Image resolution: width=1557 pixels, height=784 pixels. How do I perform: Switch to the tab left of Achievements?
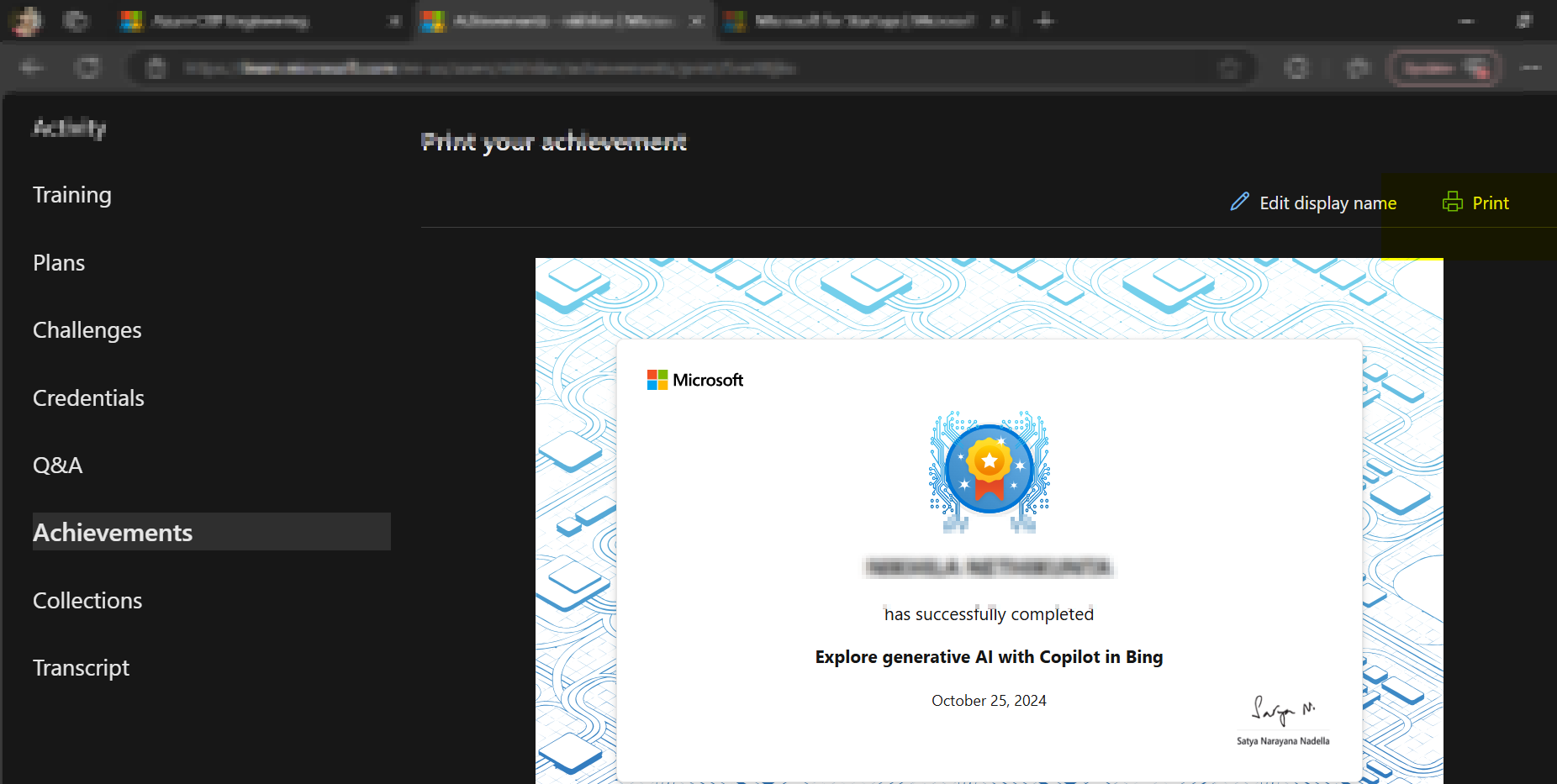pyautogui.click(x=261, y=21)
